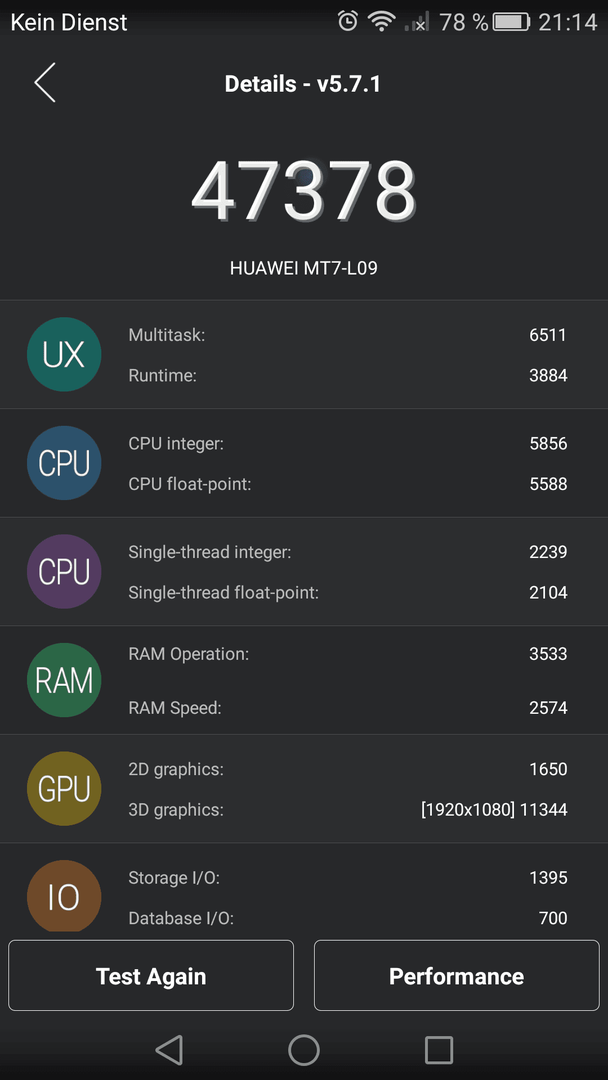Click the Test Again button
608x1080 pixels.
(151, 975)
